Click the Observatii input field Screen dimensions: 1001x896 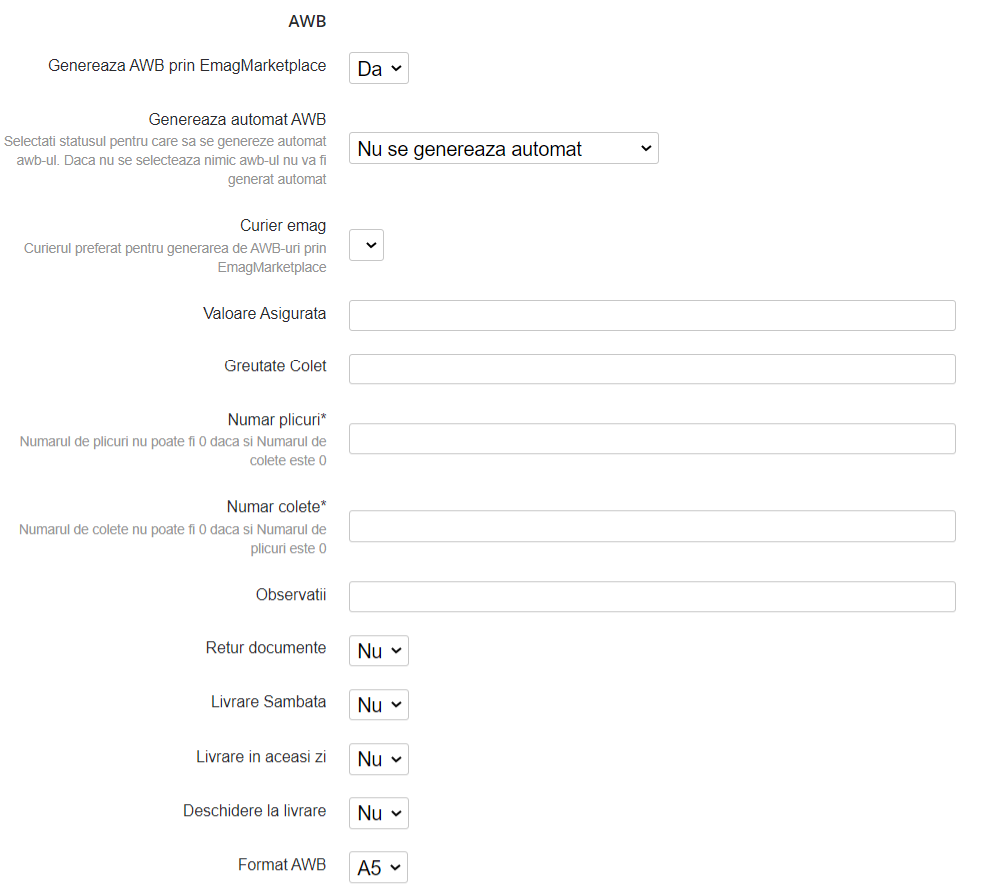click(650, 595)
